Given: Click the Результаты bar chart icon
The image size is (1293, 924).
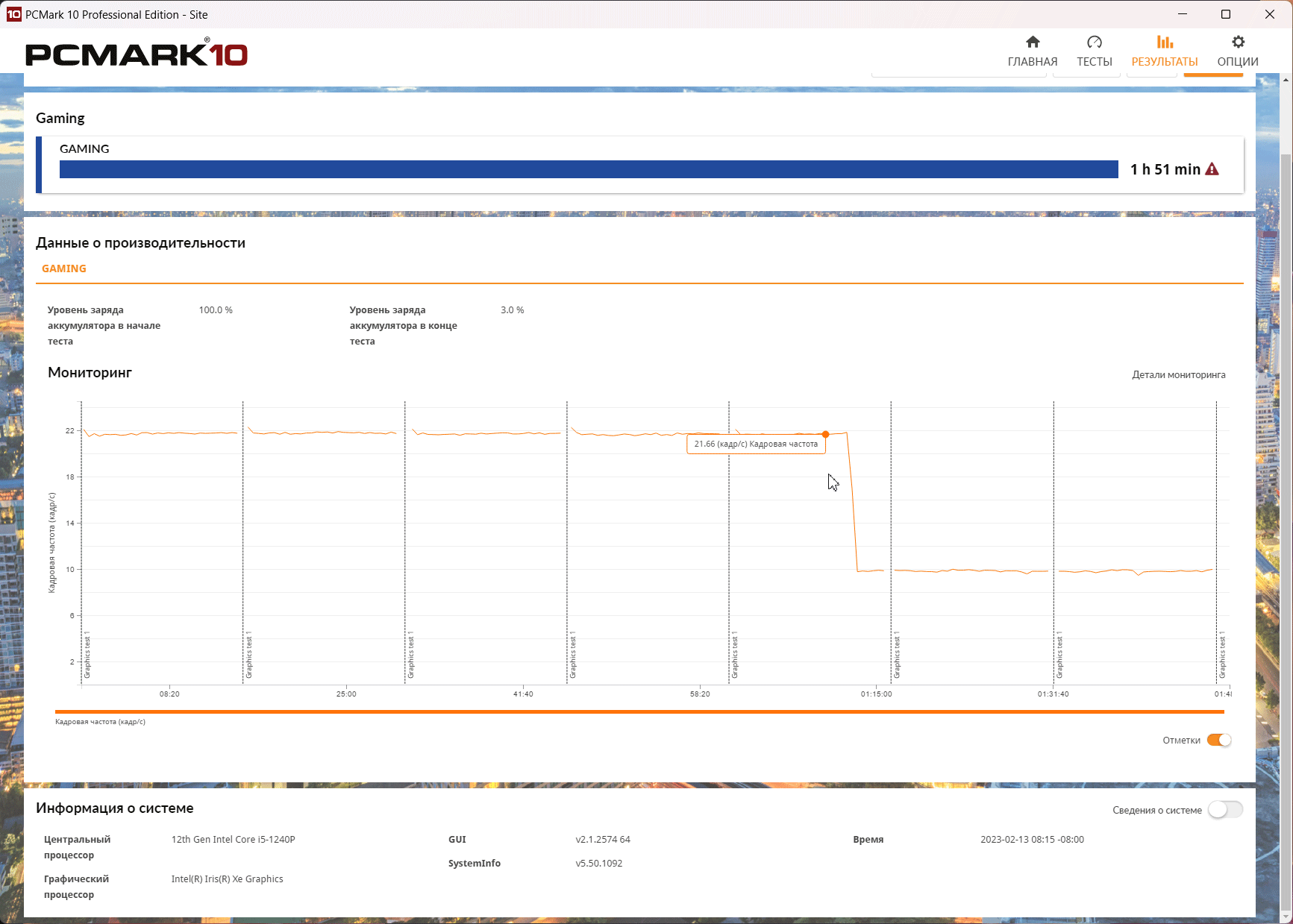Looking at the screenshot, I should [1165, 42].
